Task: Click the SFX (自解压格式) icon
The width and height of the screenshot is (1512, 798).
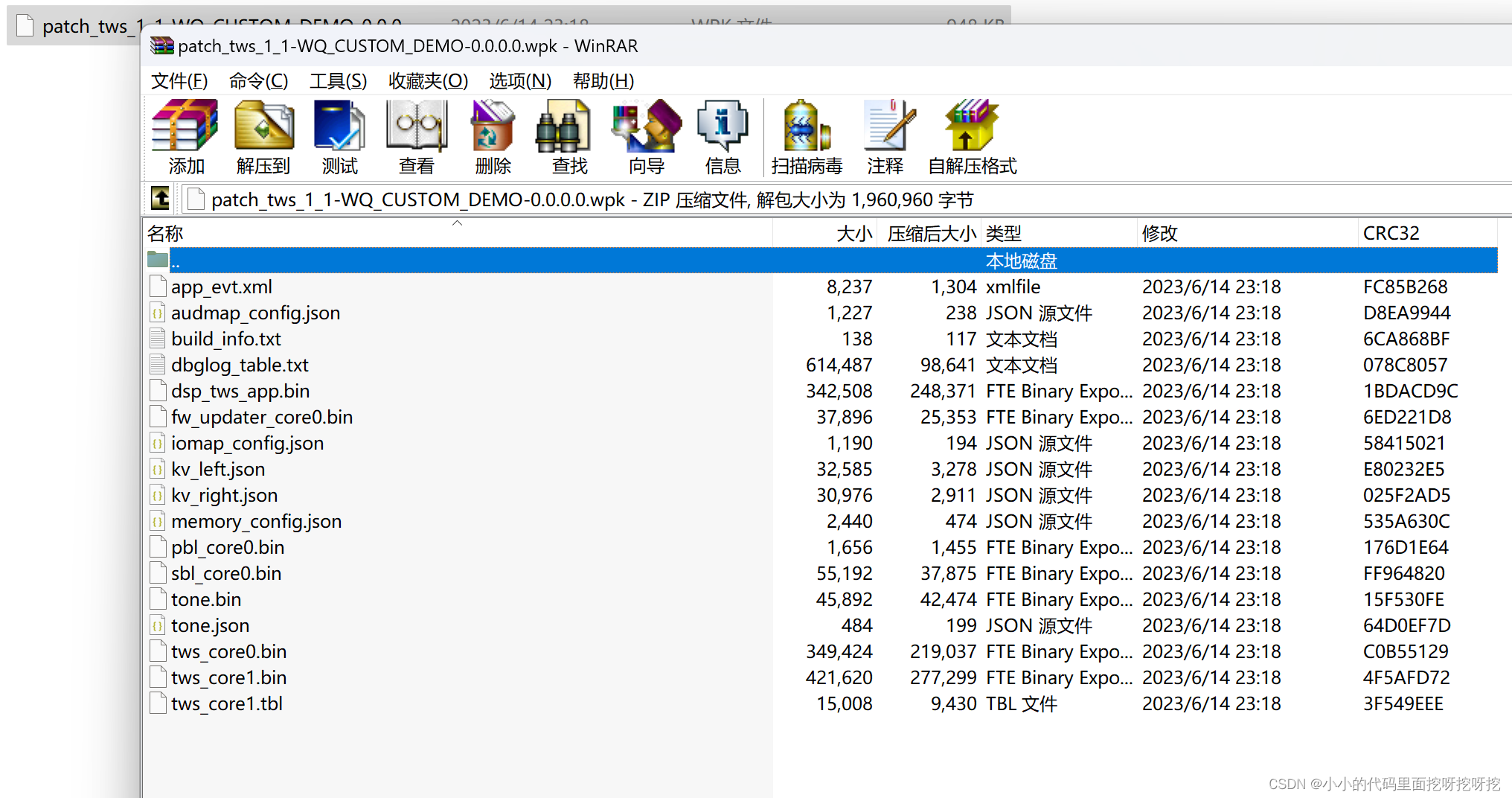Action: [x=972, y=138]
